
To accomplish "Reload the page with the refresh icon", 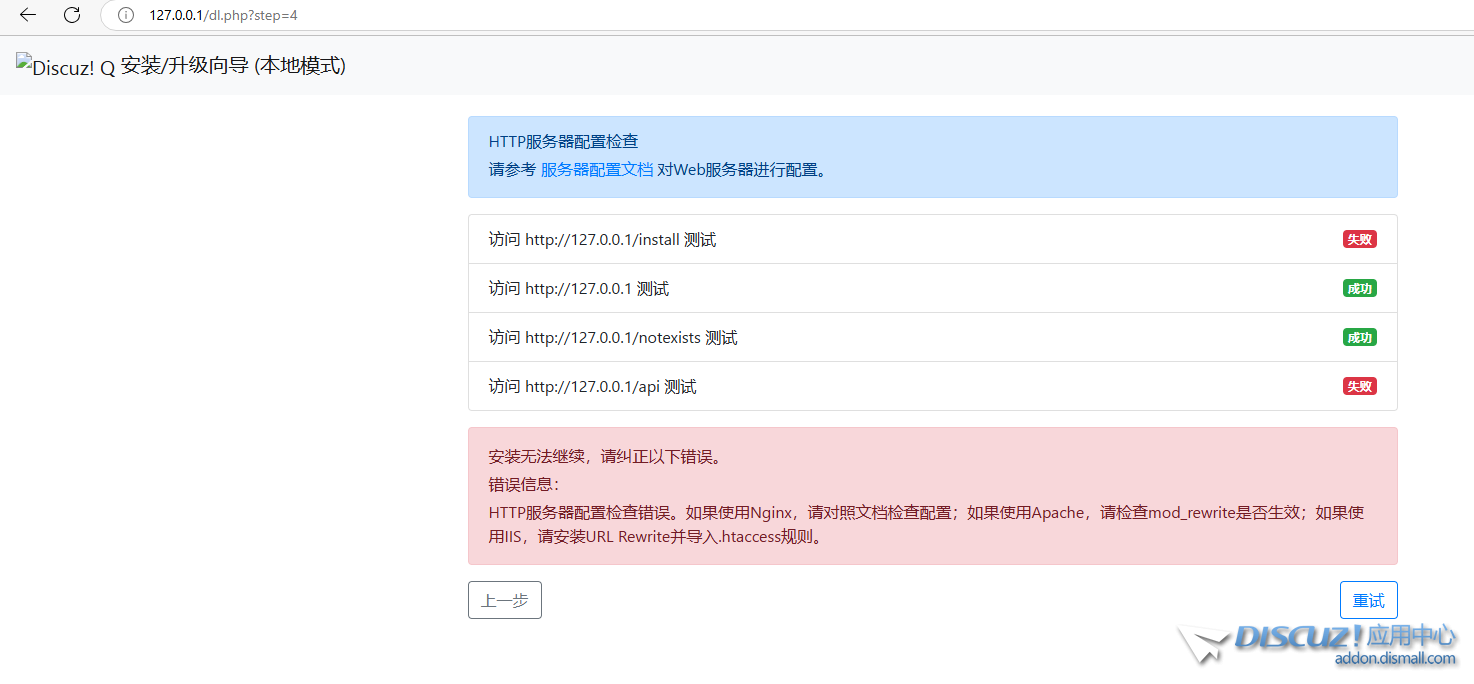I will coord(72,15).
